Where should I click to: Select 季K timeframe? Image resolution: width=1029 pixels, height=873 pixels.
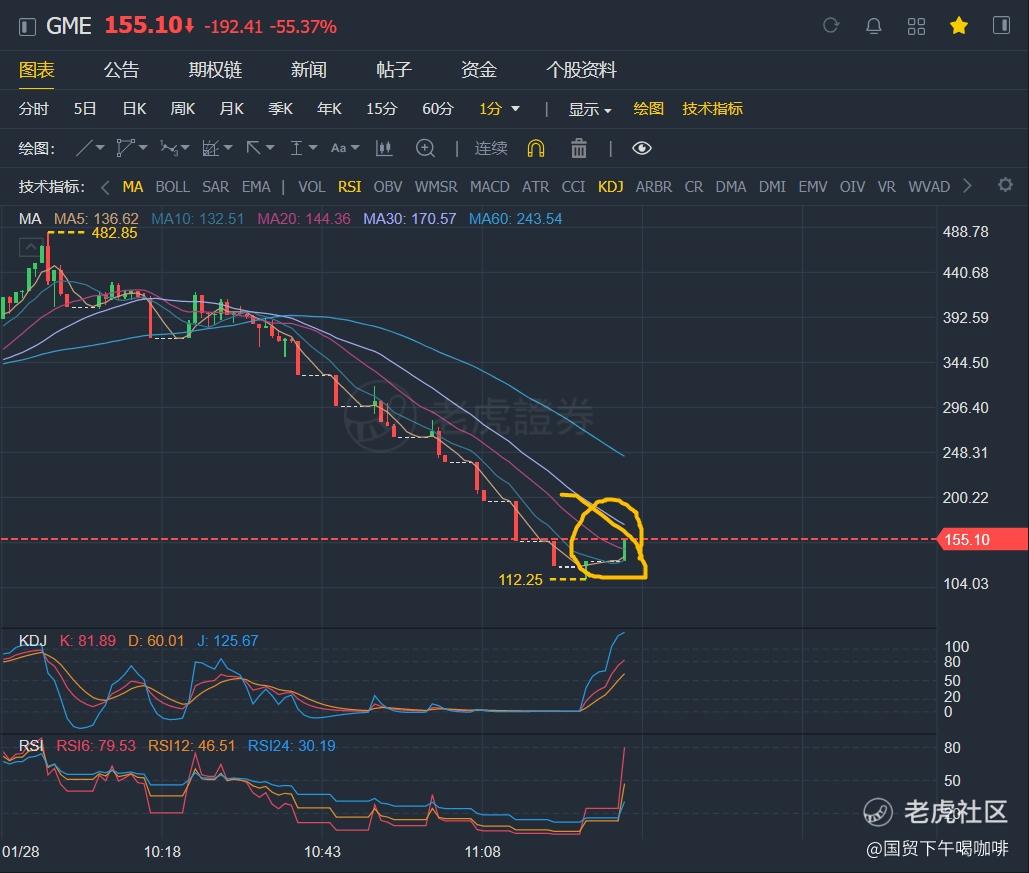tap(280, 108)
